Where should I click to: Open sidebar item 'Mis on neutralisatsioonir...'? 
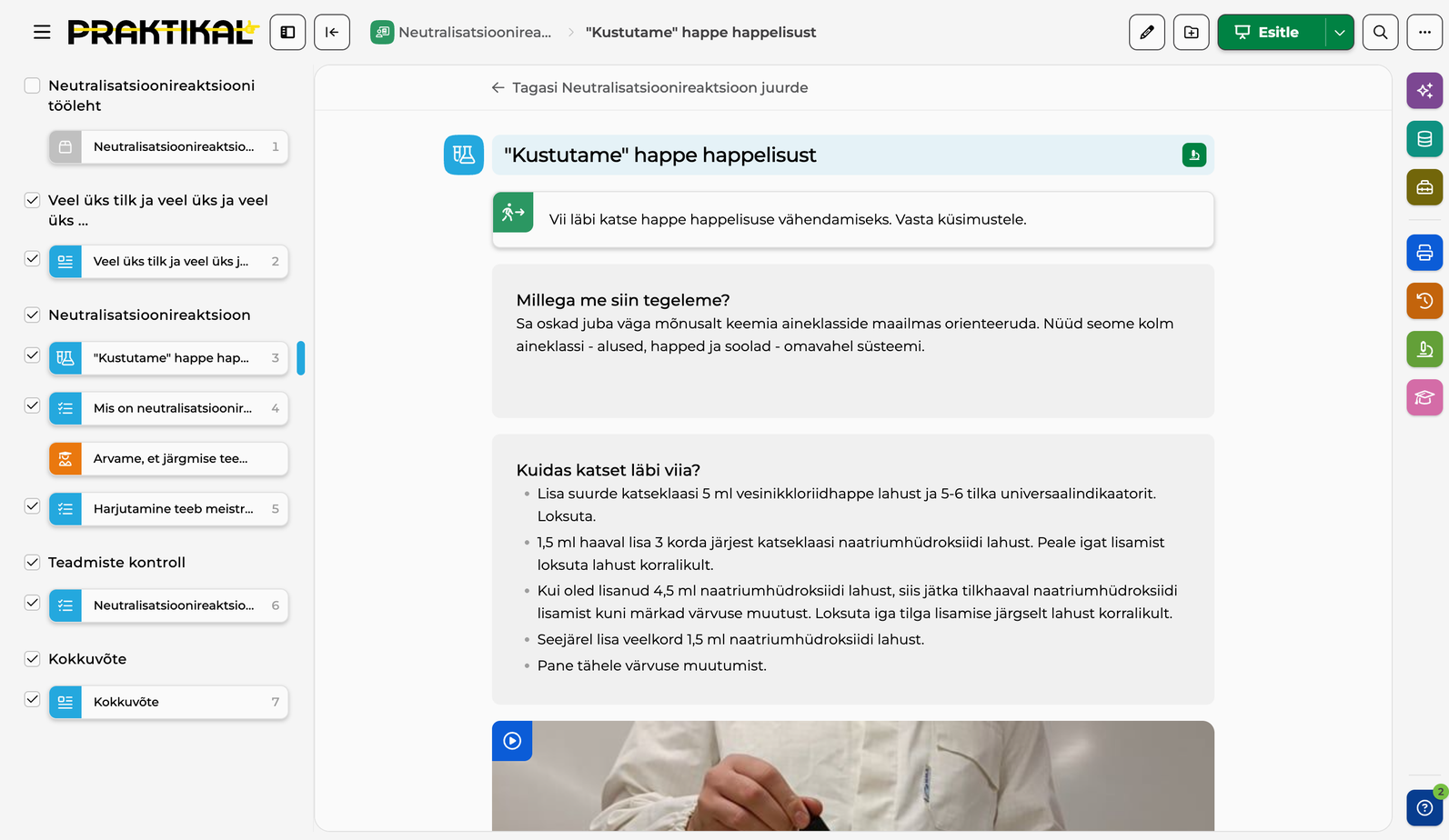click(168, 409)
